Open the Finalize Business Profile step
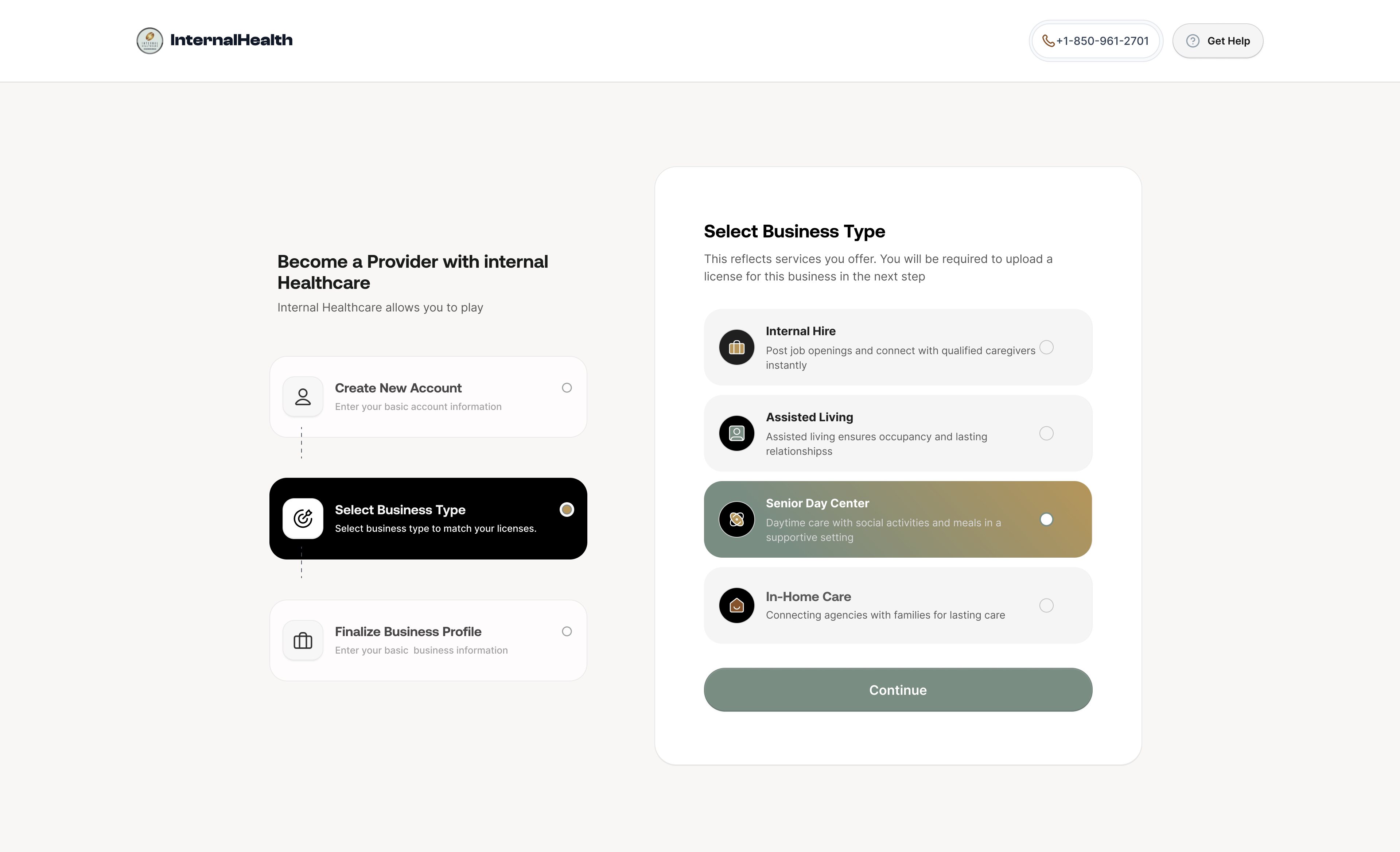 pos(428,640)
